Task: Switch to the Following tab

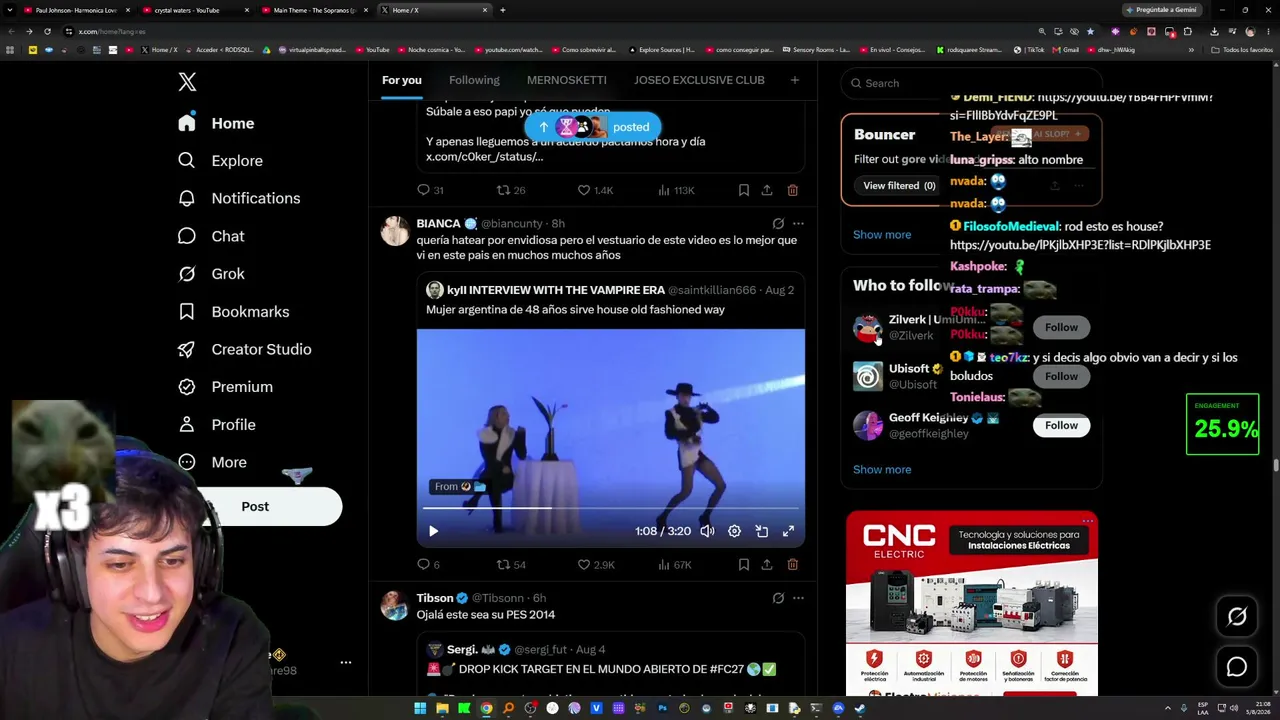Action: [474, 80]
